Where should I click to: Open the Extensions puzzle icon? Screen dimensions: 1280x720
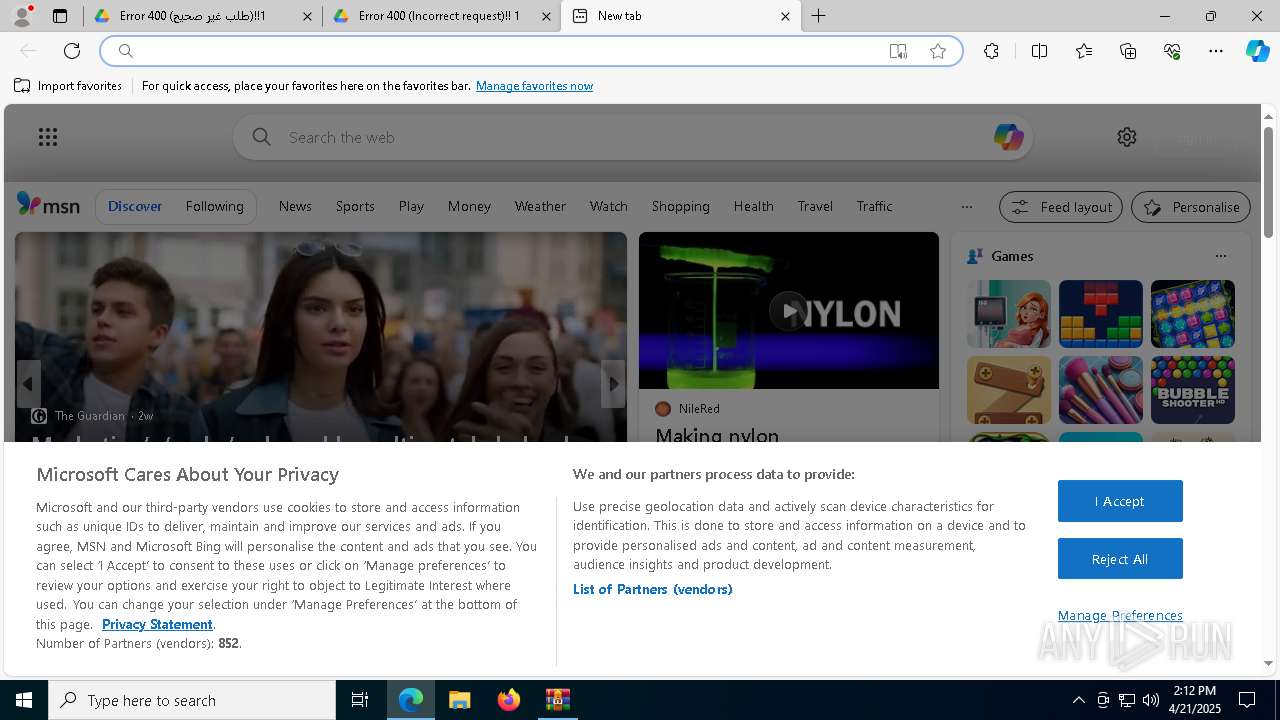coord(991,51)
